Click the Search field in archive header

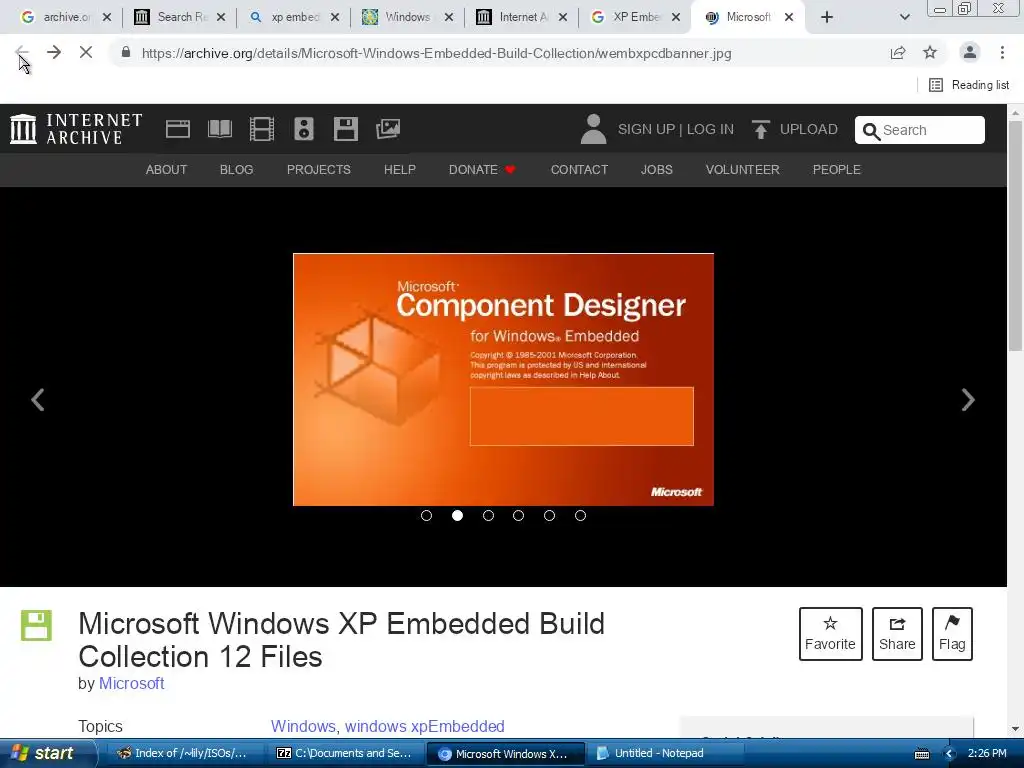pyautogui.click(x=920, y=130)
